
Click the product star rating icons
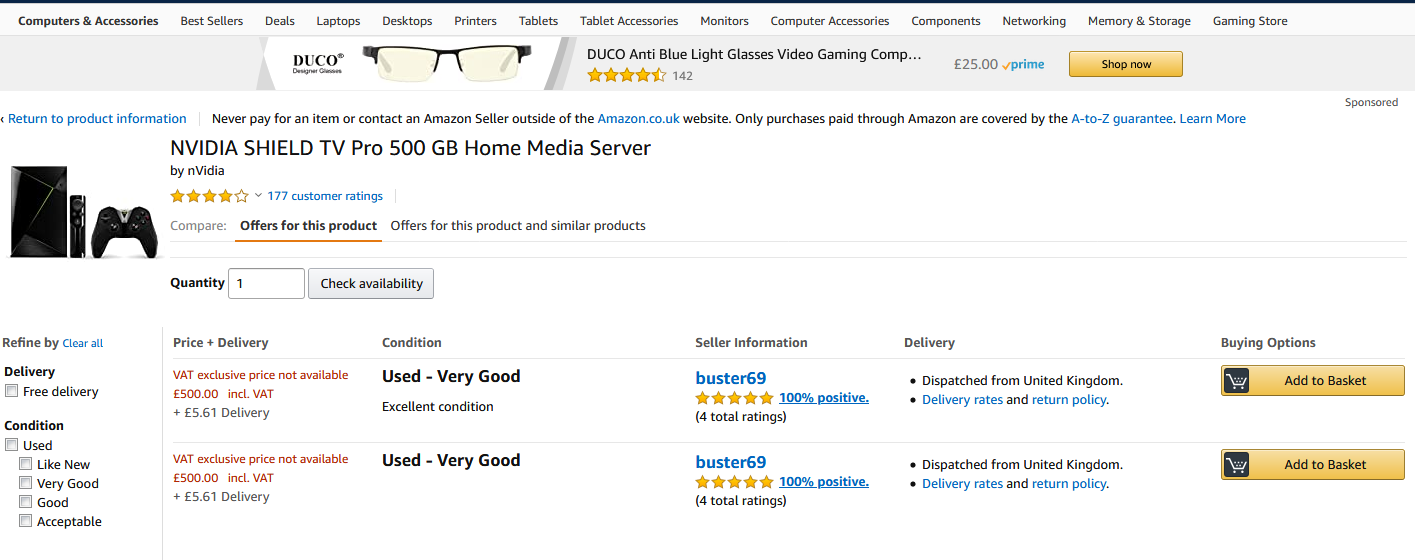click(209, 196)
